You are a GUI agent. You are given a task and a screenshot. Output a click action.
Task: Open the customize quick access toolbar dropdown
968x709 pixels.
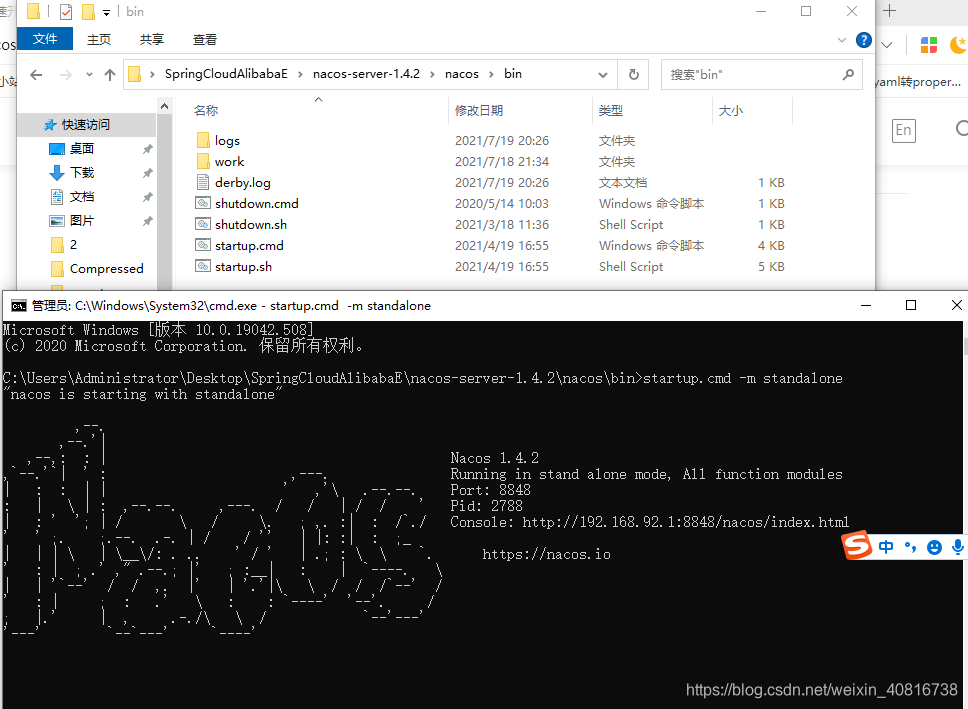click(x=106, y=12)
